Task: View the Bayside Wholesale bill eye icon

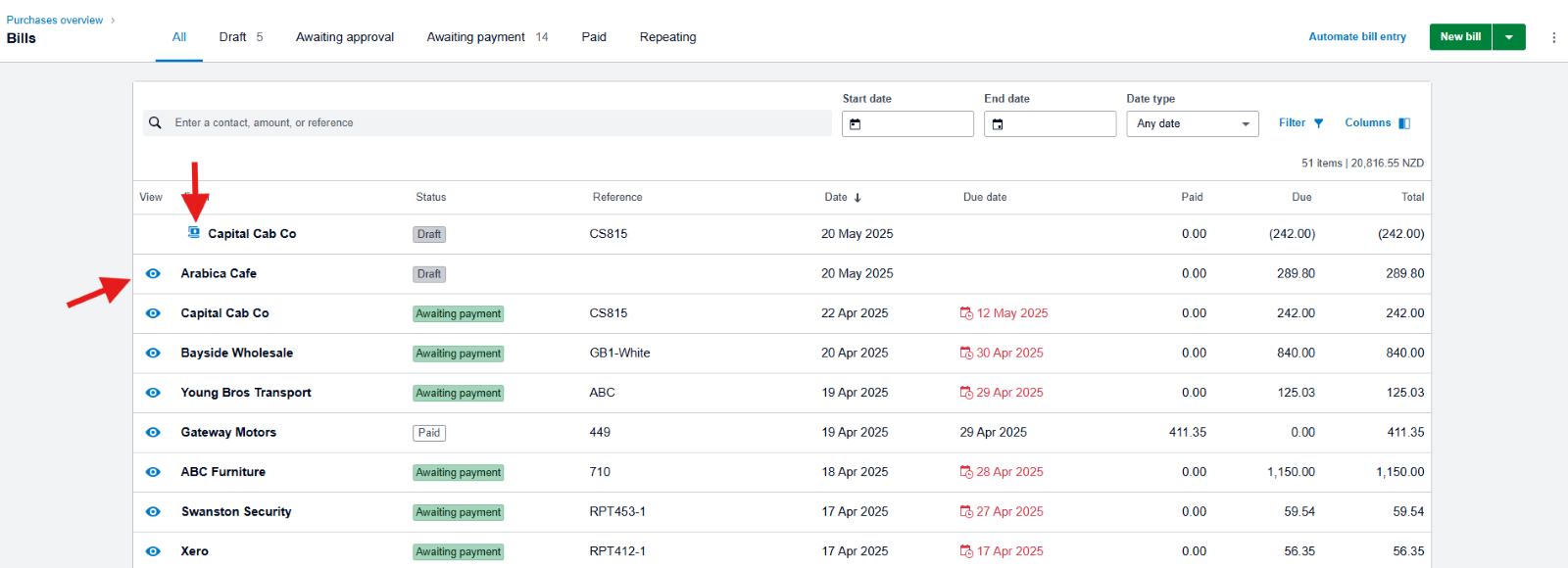Action: [153, 353]
